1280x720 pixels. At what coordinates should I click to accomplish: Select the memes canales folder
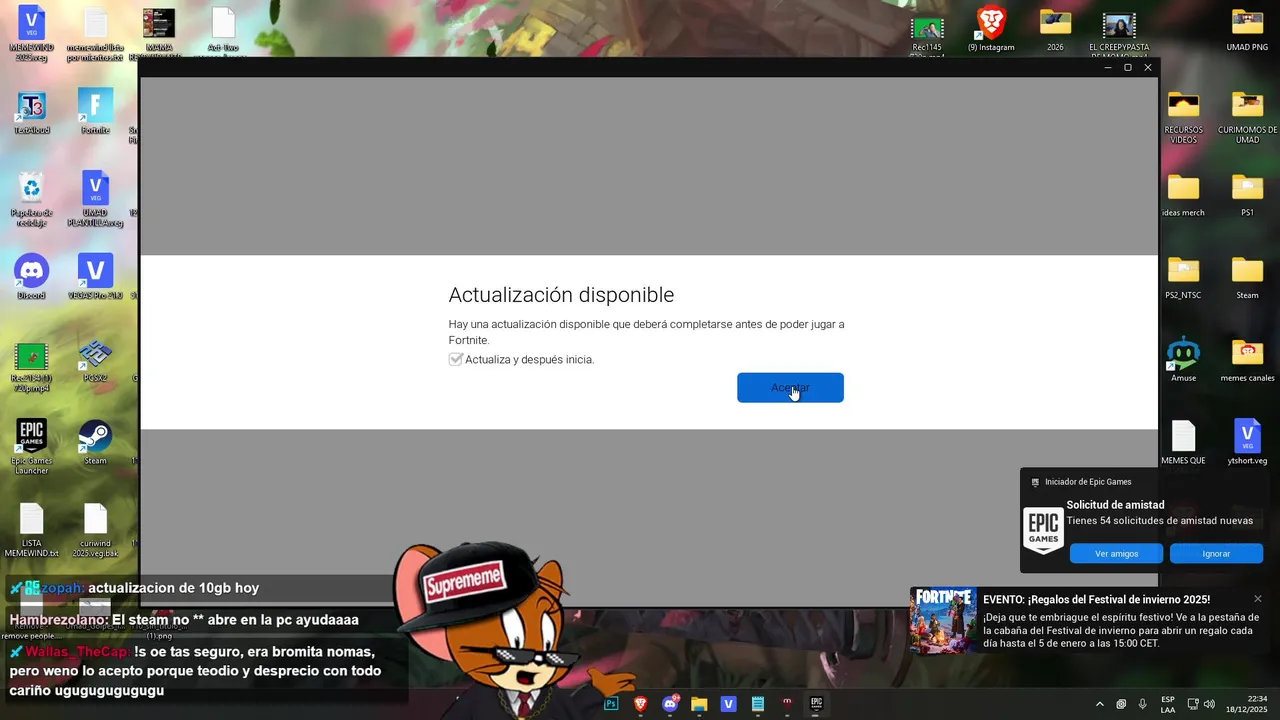tap(1247, 360)
